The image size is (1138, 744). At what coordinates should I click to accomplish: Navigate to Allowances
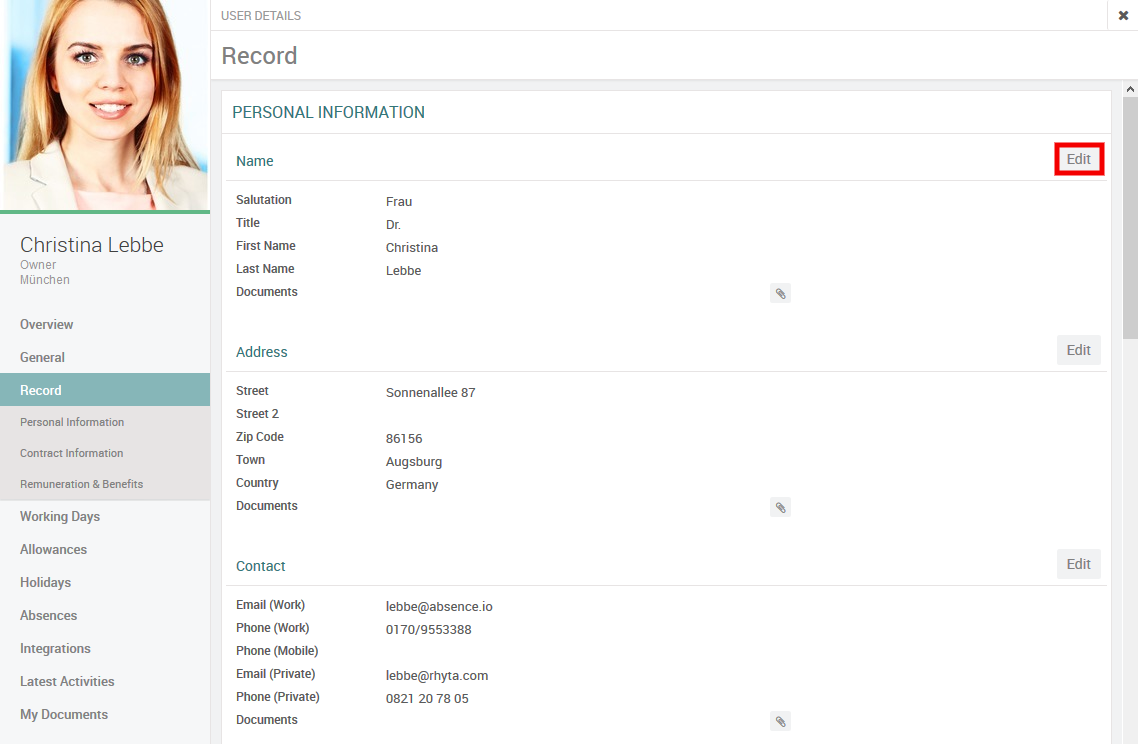pyautogui.click(x=53, y=549)
